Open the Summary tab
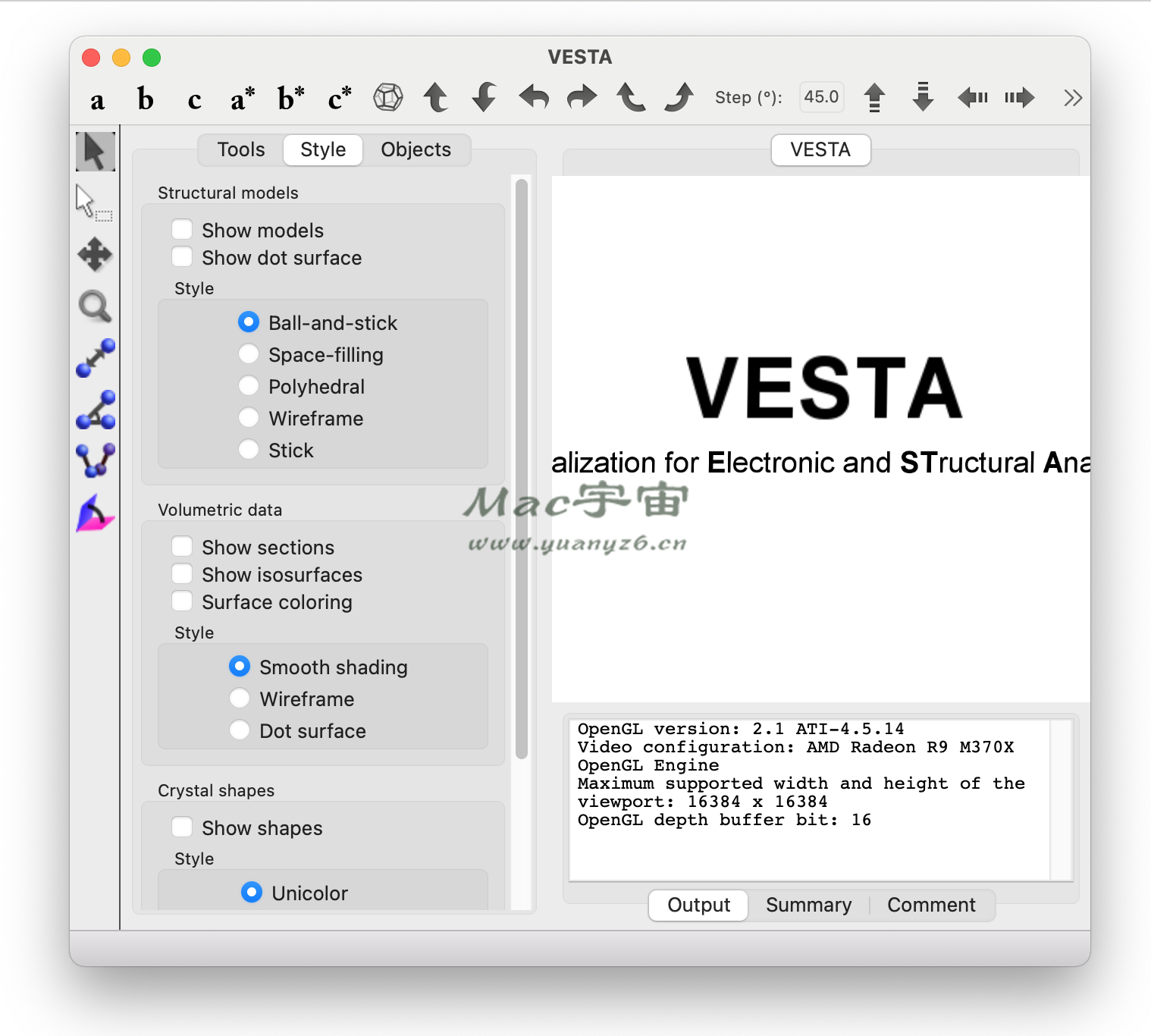Screen dimensions: 1151x1036 [808, 905]
